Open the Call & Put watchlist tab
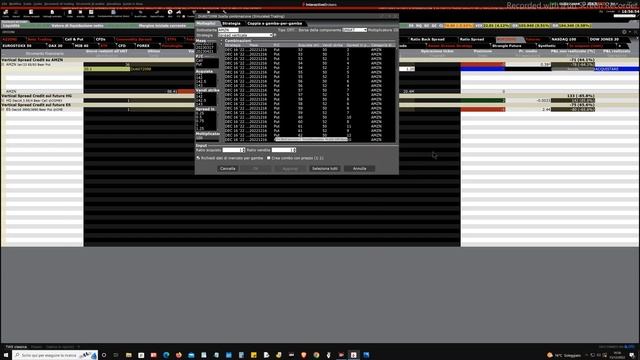Image resolution: width=640 pixels, height=360 pixels. [x=74, y=39]
